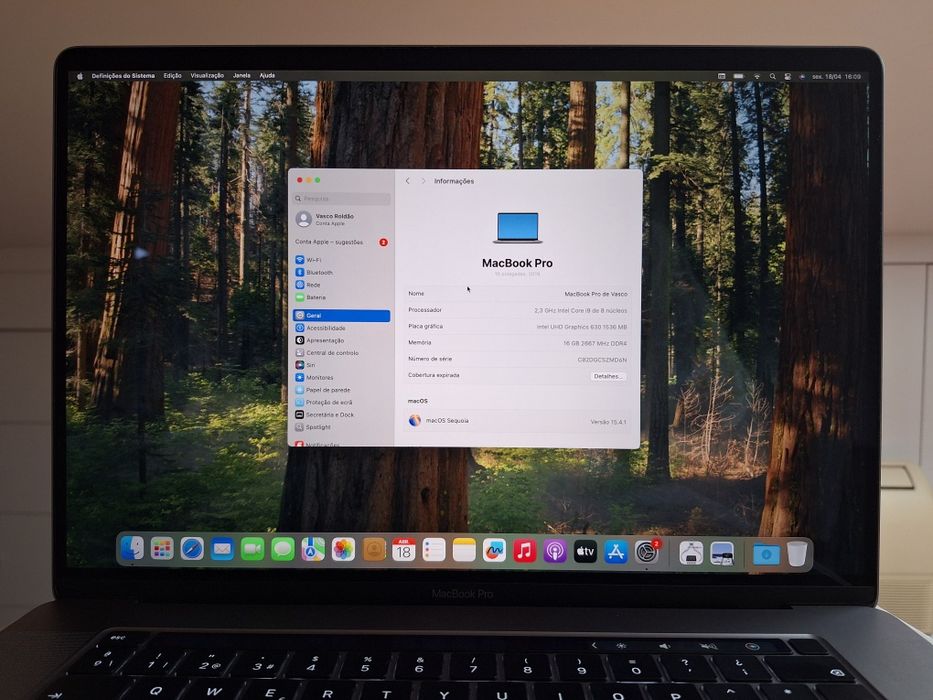This screenshot has width=933, height=700.
Task: Open the Mail app in Dock
Action: 223,549
